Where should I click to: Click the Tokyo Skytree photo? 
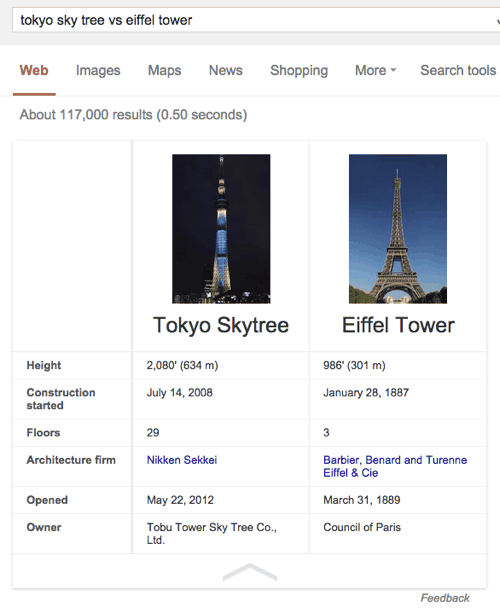click(221, 229)
